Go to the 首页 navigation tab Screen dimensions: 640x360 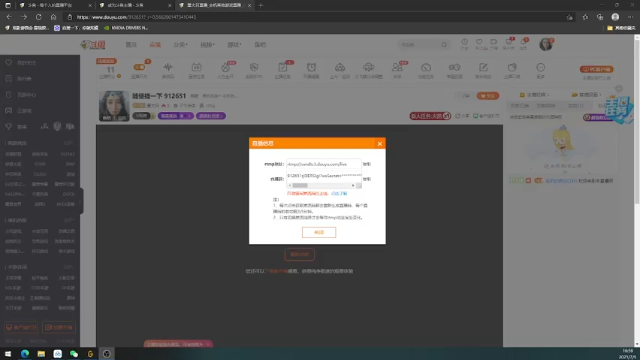131,44
